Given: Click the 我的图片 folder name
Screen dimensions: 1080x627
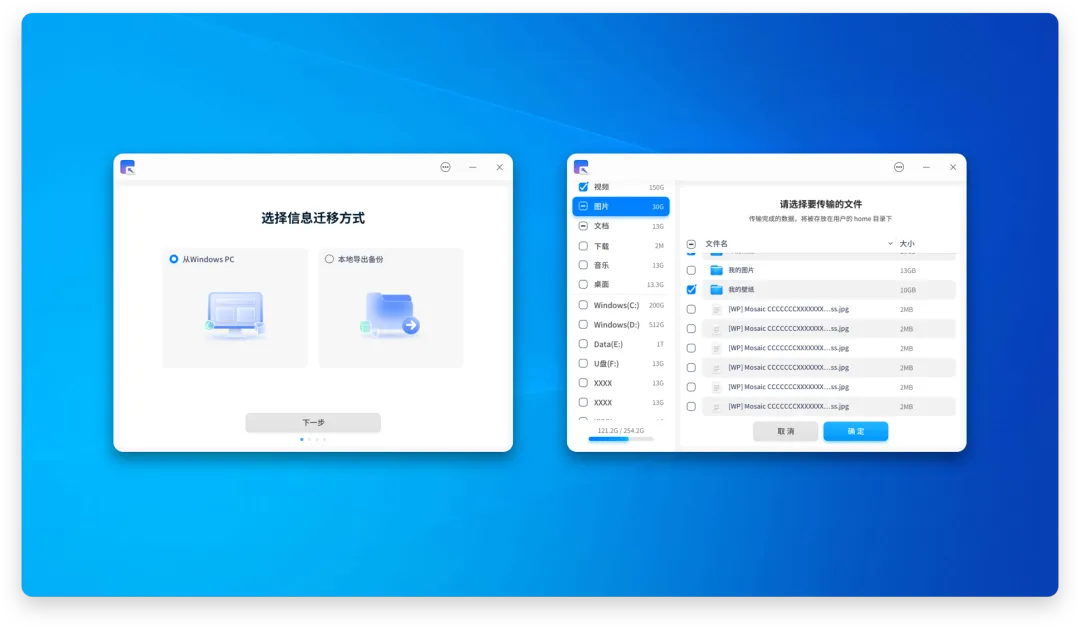Looking at the screenshot, I should pyautogui.click(x=741, y=271).
